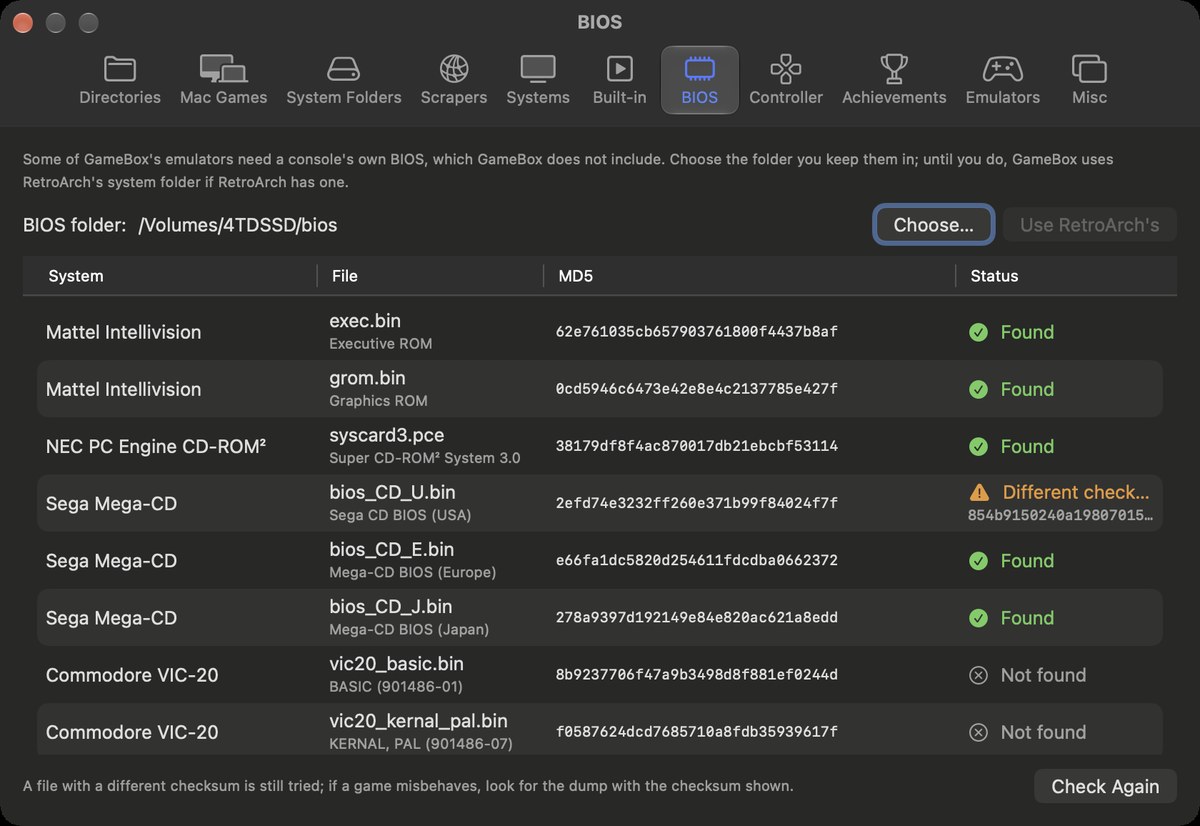Open the System Folders pane

click(344, 80)
